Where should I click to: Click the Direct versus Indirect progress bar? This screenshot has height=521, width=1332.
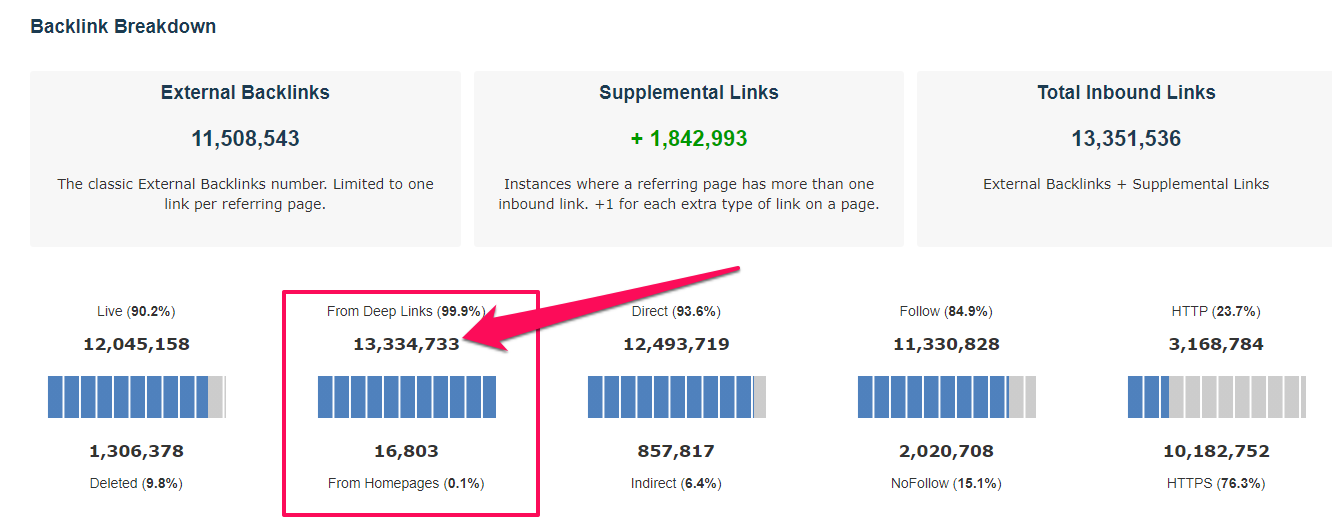click(677, 397)
